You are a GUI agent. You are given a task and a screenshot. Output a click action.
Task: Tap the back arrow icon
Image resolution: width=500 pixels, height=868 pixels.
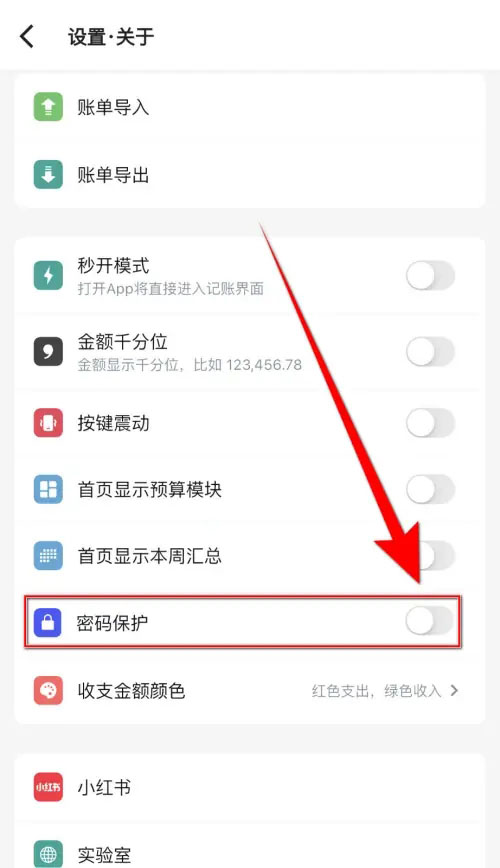pos(27,37)
